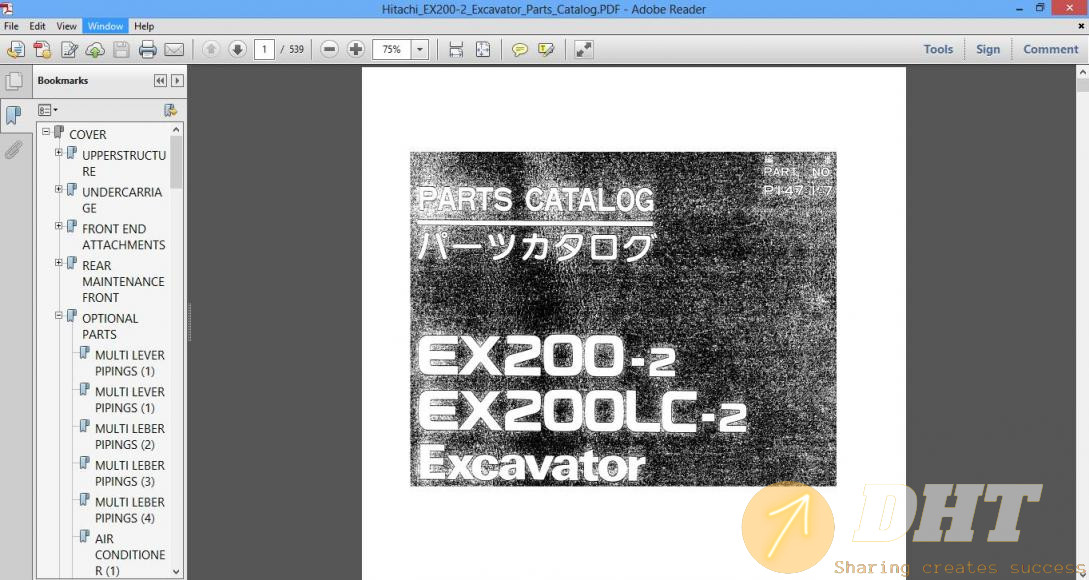The width and height of the screenshot is (1089, 580).
Task: Expand the UPPERSTRUCTURE bookmark node
Action: coord(58,152)
